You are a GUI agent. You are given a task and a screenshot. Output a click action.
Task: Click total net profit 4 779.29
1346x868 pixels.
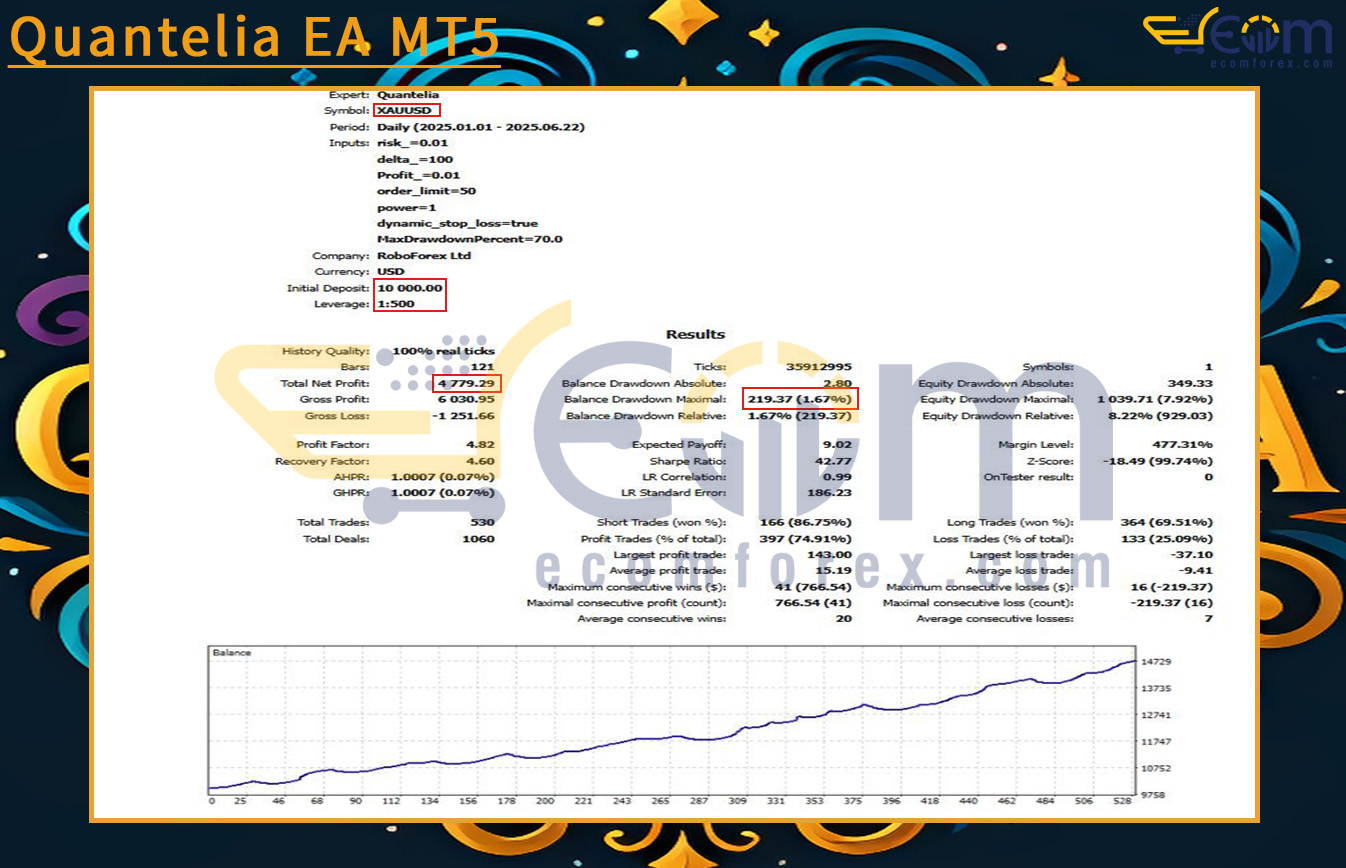466,383
